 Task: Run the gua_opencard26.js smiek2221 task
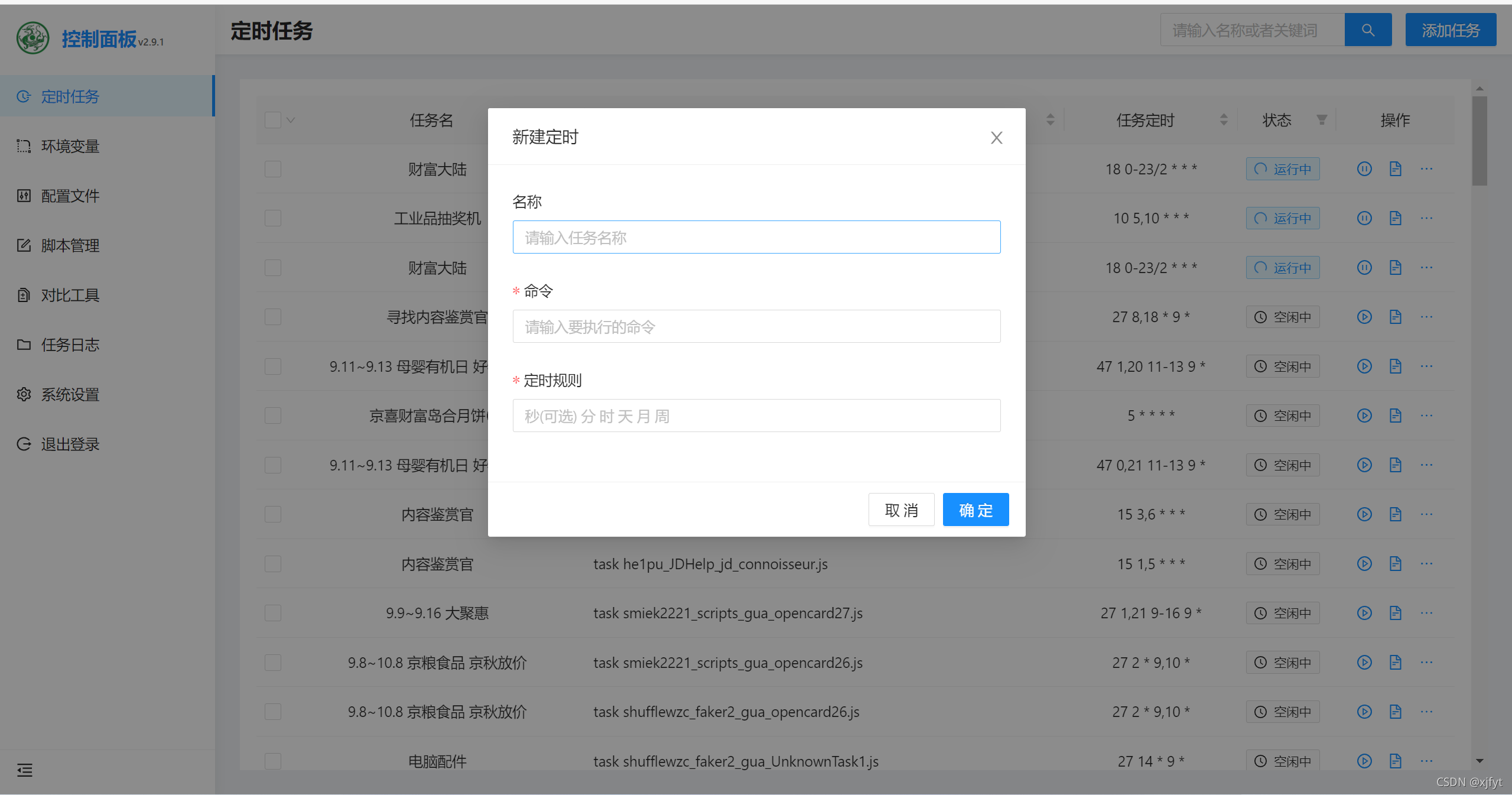(1364, 662)
